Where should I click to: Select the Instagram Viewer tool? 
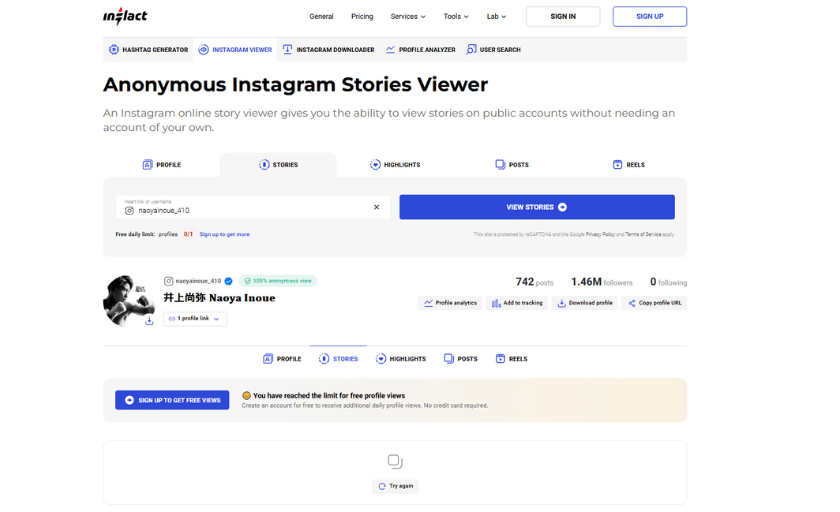click(x=235, y=50)
